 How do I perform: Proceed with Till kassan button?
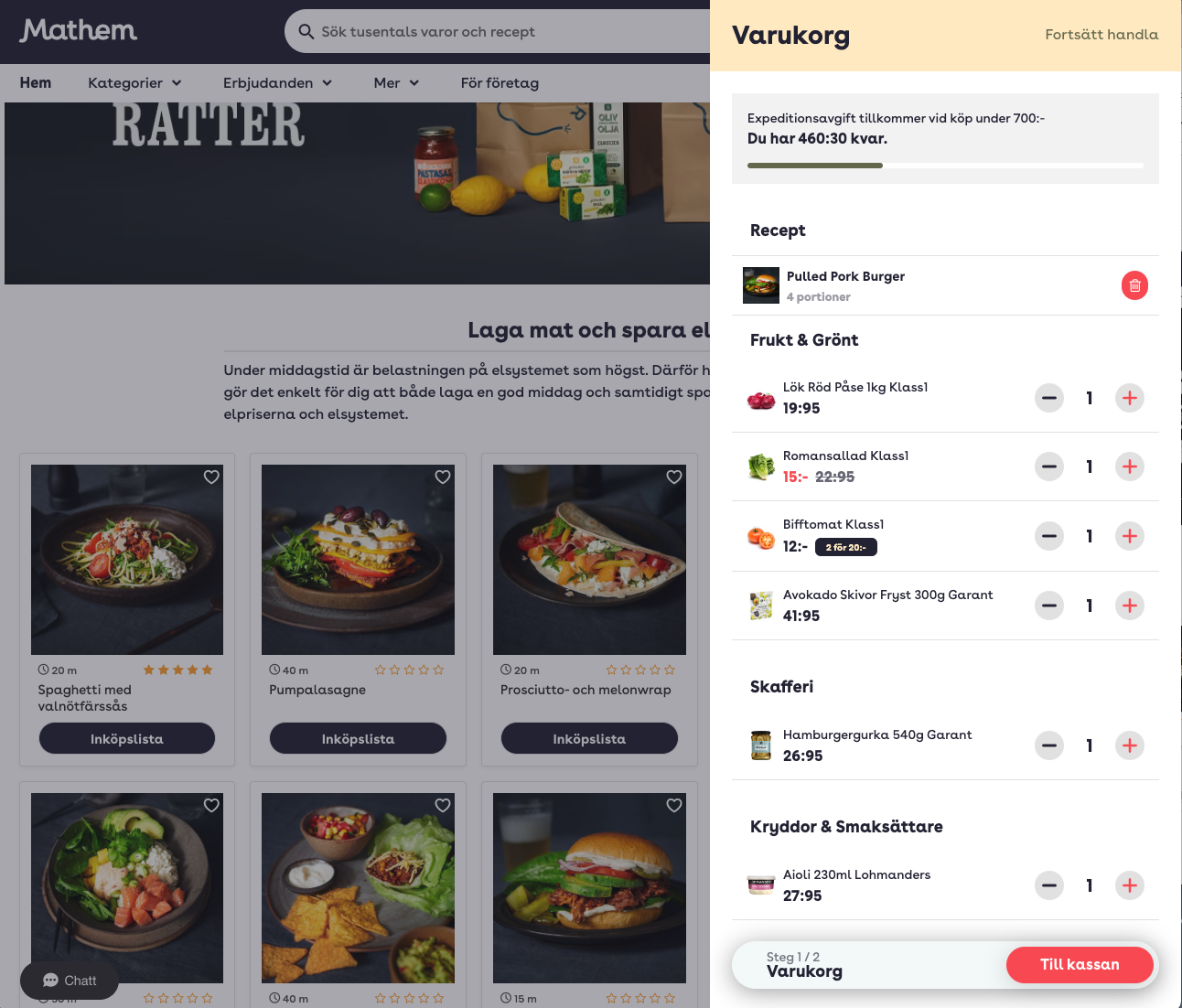(x=1080, y=965)
